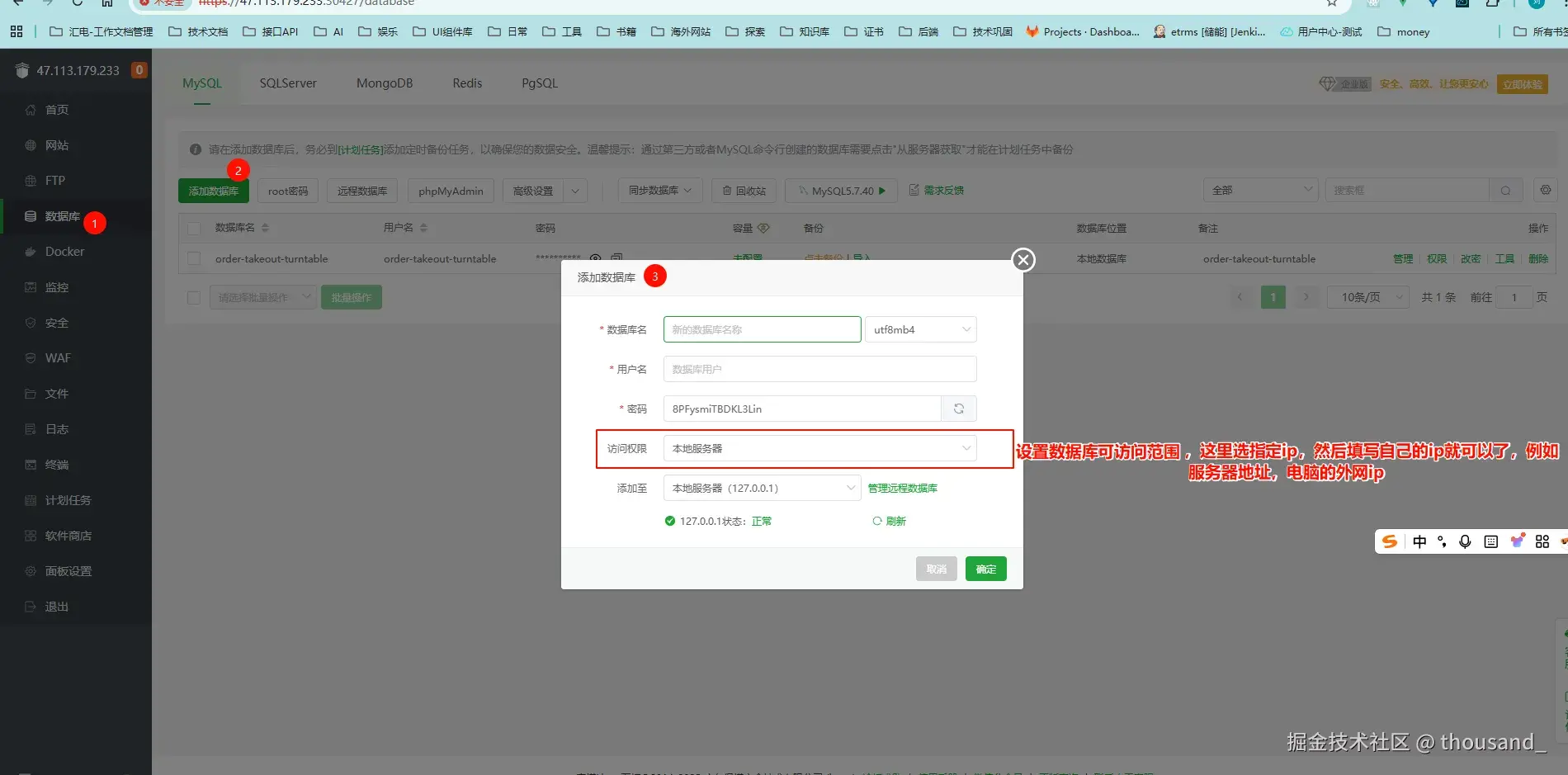This screenshot has width=1568, height=775.
Task: Open the 首页 home icon in sidebar
Action: point(31,110)
